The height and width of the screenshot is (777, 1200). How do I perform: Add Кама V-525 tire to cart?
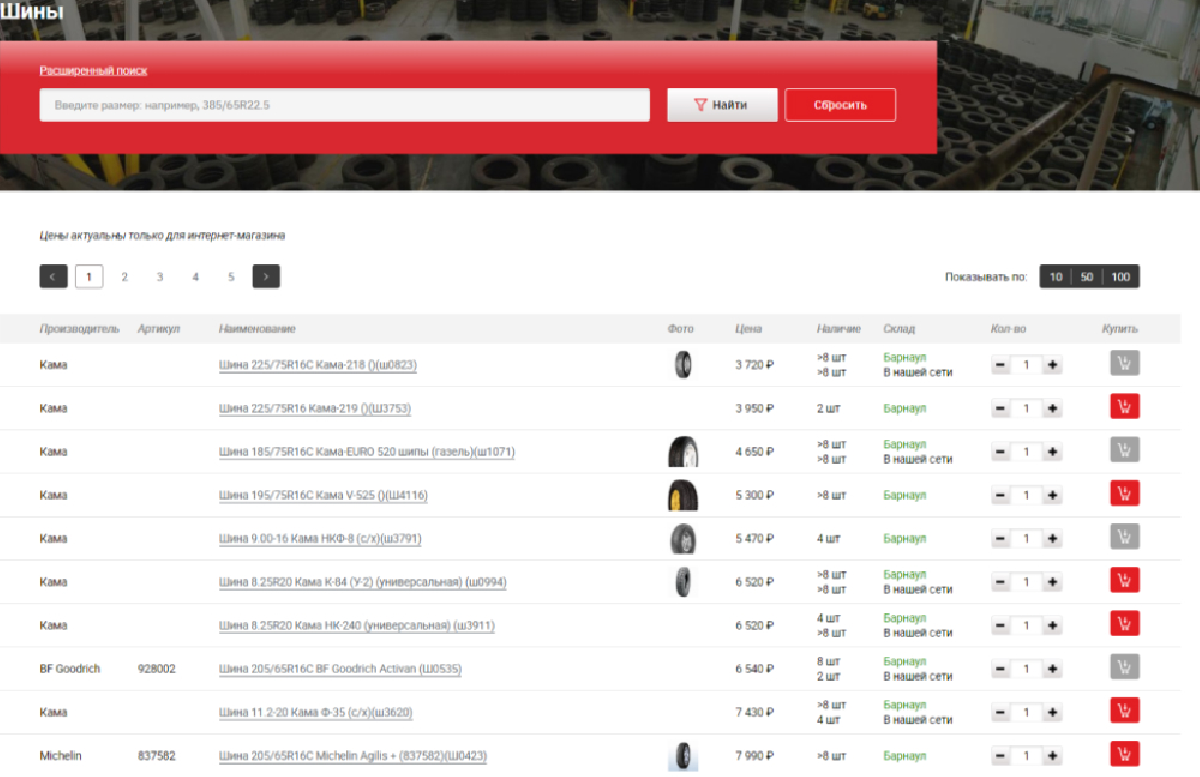(x=1125, y=495)
